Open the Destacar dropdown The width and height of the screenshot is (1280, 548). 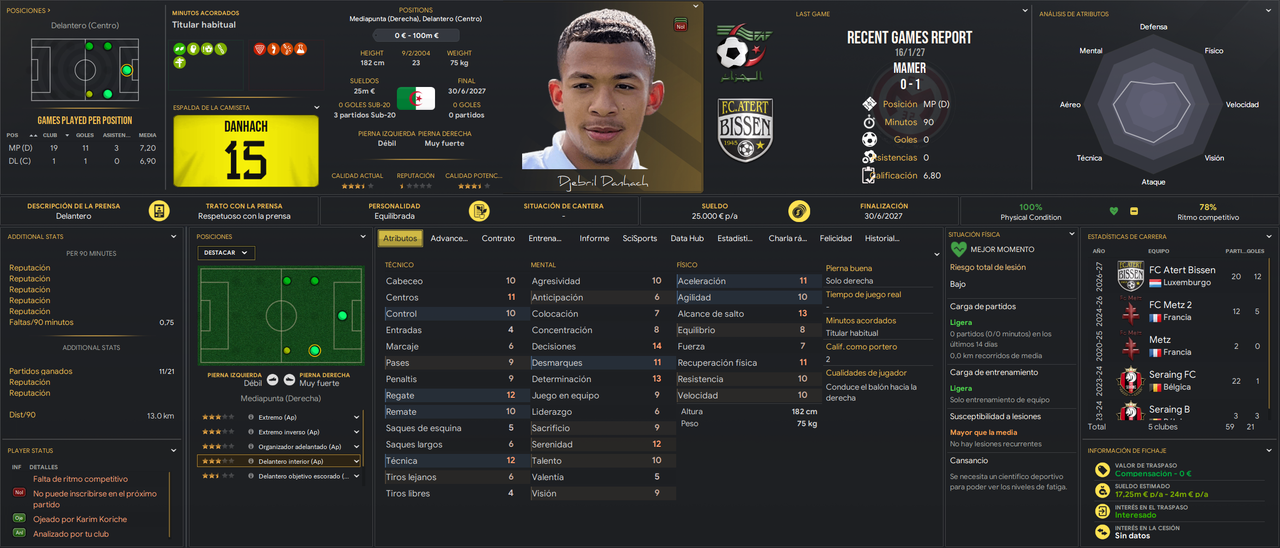pyautogui.click(x=227, y=253)
